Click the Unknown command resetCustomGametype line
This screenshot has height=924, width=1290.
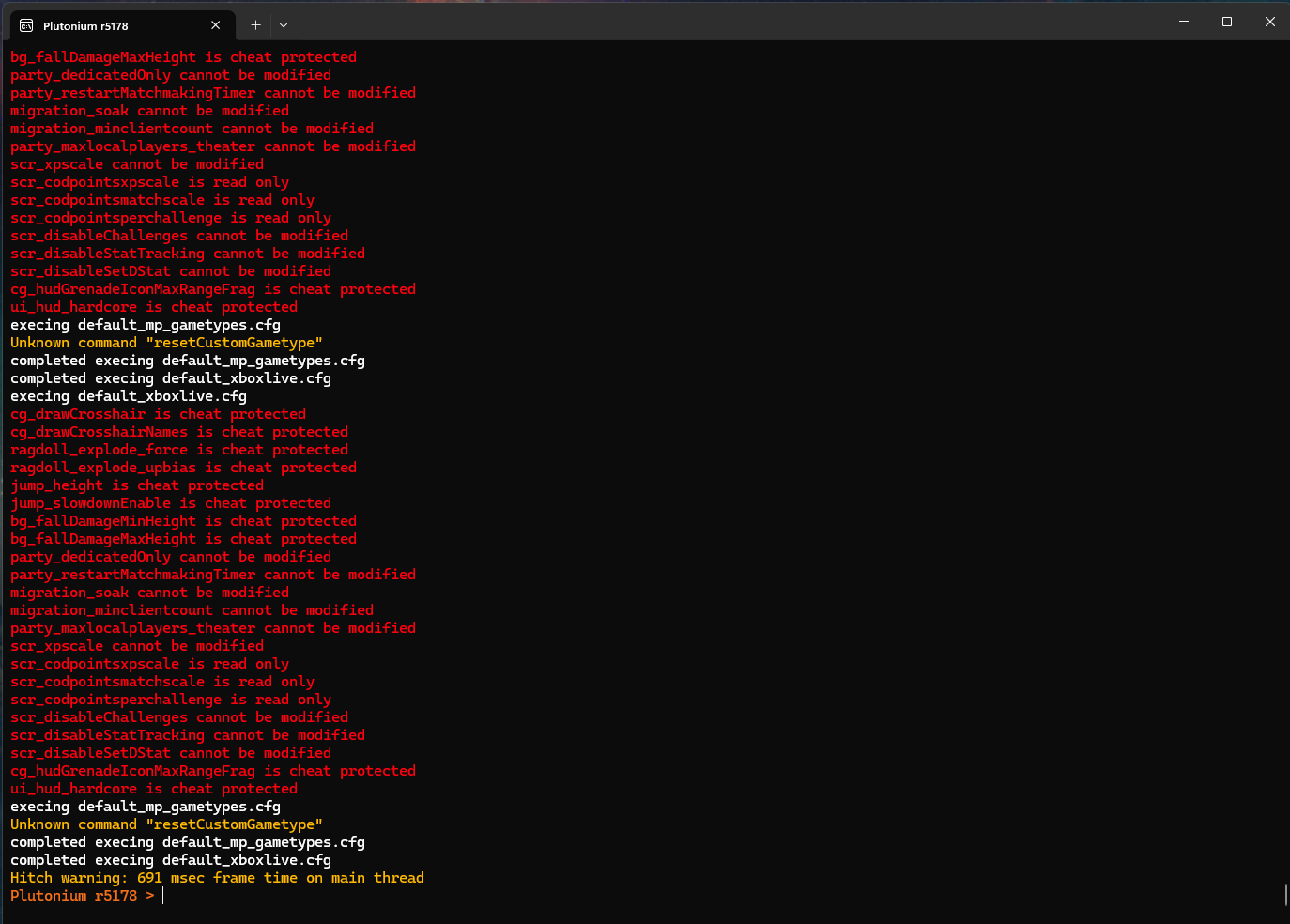(166, 824)
